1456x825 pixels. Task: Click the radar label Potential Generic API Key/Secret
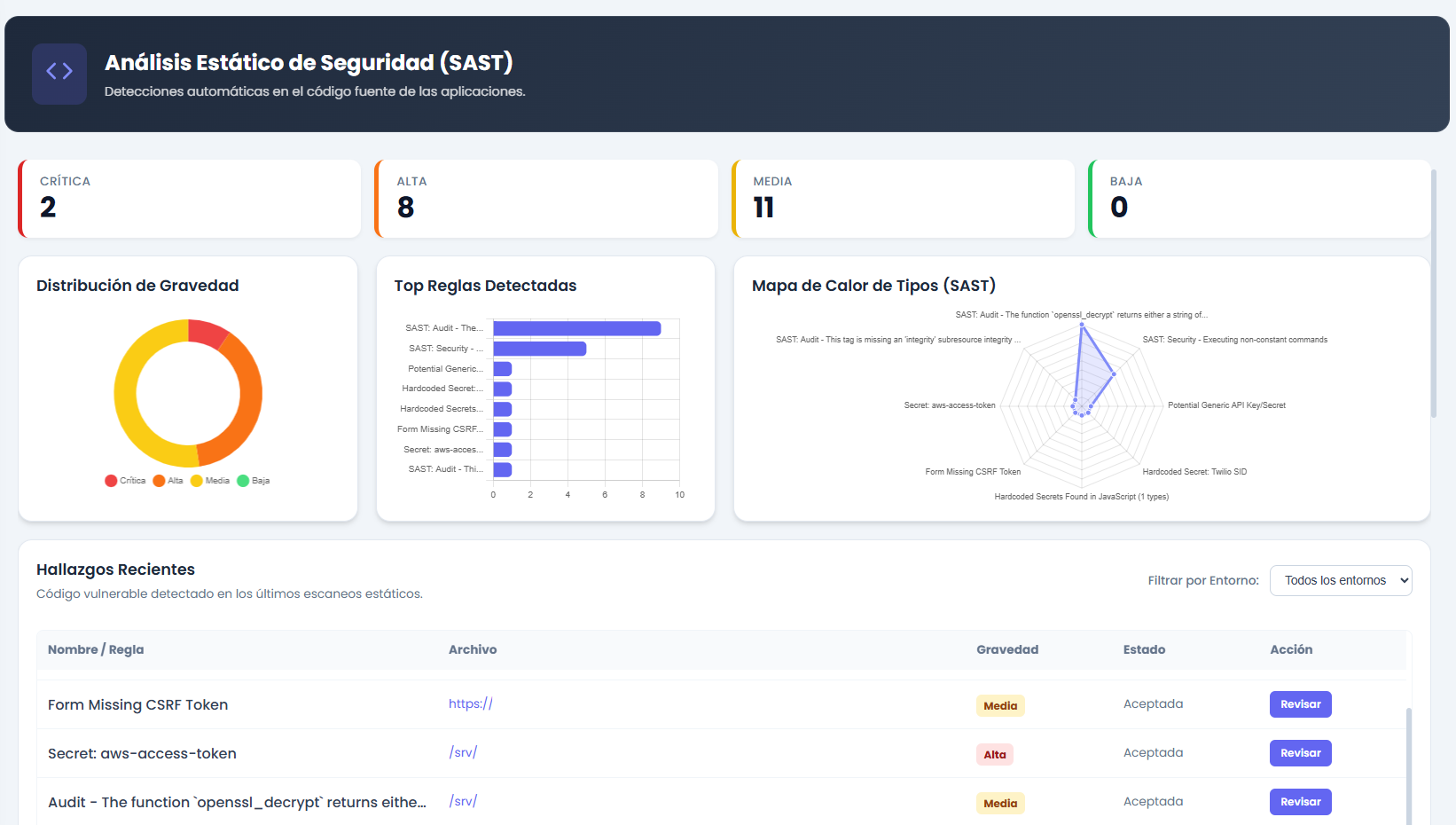coord(1226,405)
